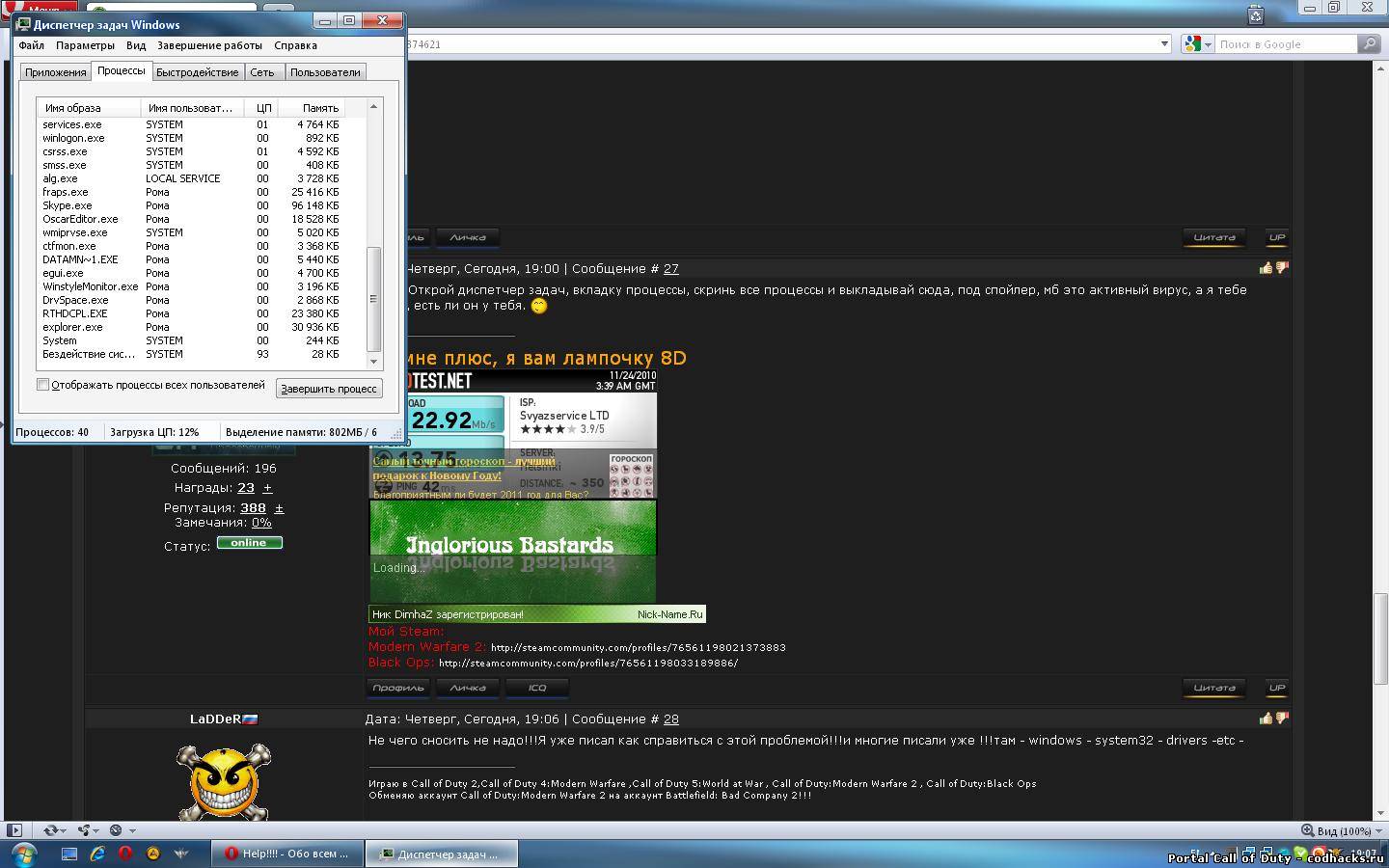Open the Modern Warfare 2 Steam profile link
Screen dimensions: 1389x868
639,648
